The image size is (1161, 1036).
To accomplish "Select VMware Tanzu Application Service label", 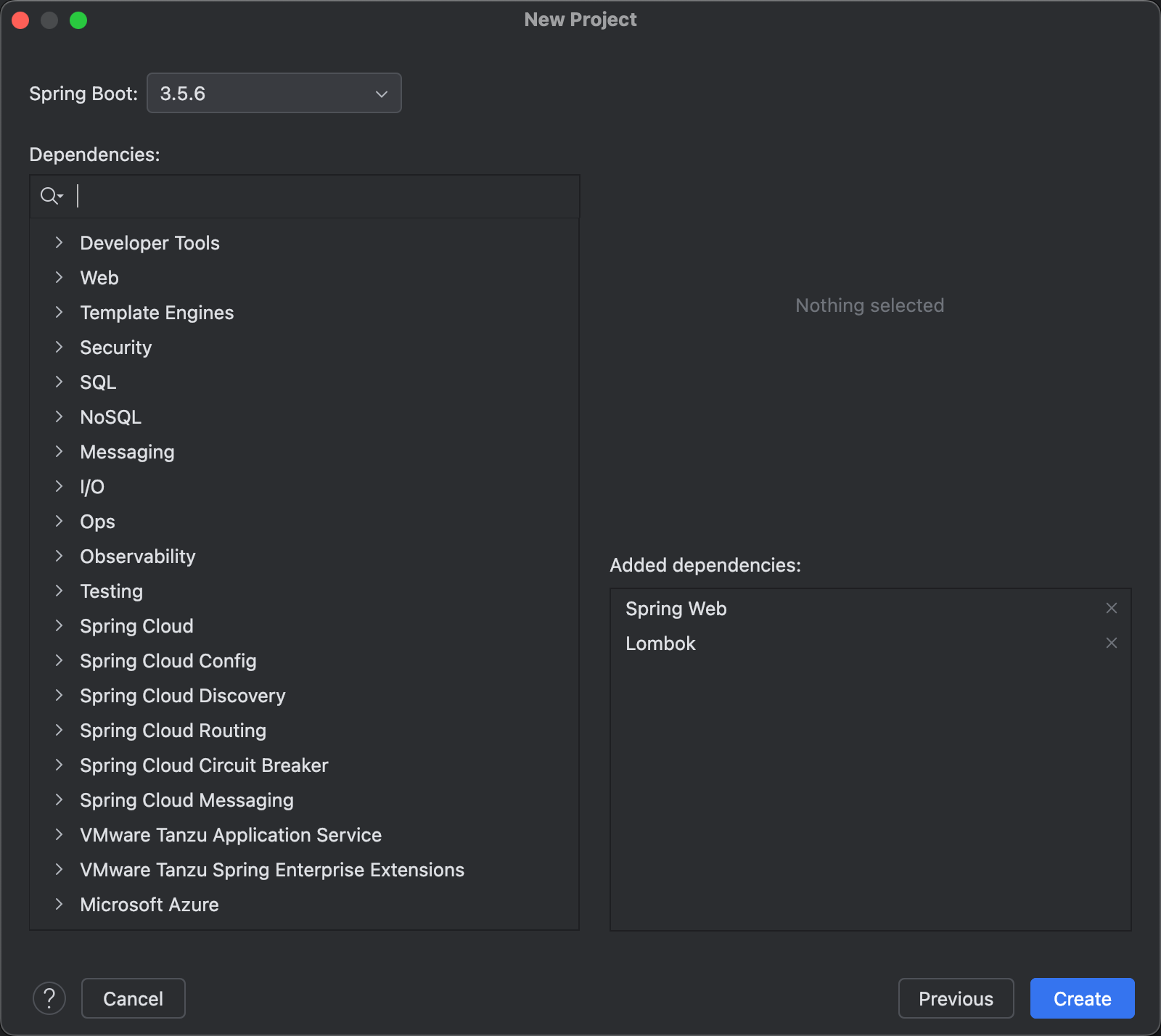I will tap(231, 835).
